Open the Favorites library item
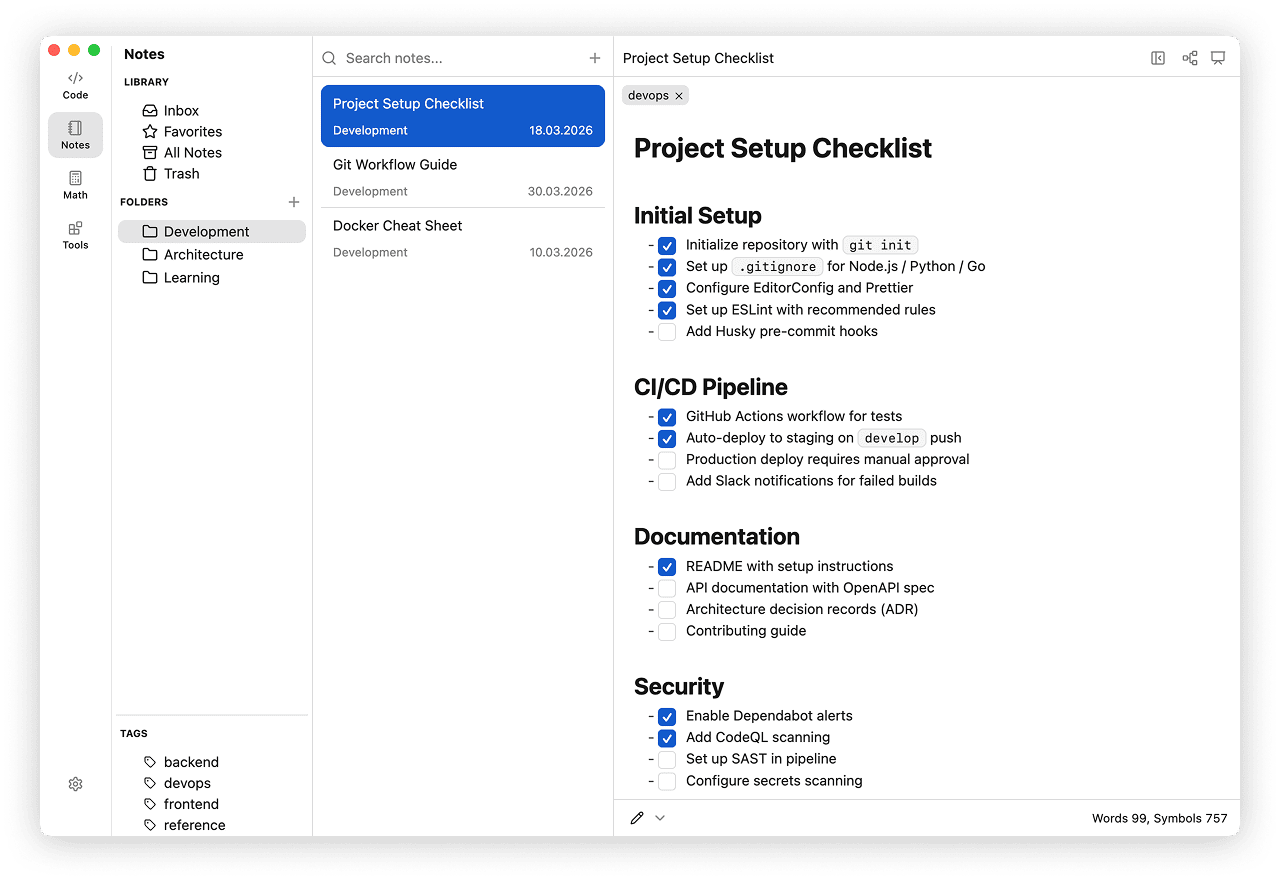This screenshot has height=880, width=1280. [x=192, y=132]
